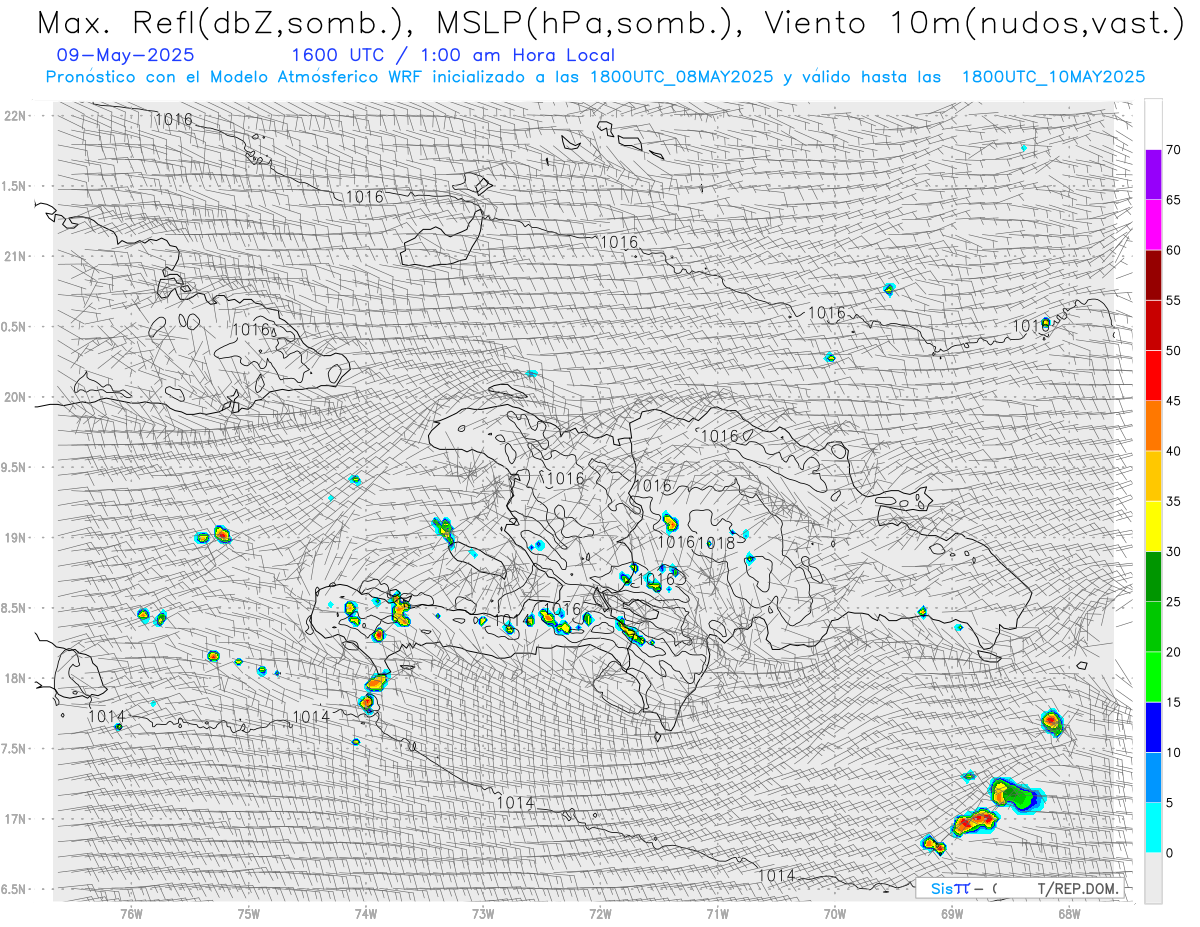The width and height of the screenshot is (1200, 927).
Task: Click the magenta 60–65 dBZ colorbar segment
Action: pyautogui.click(x=1153, y=225)
